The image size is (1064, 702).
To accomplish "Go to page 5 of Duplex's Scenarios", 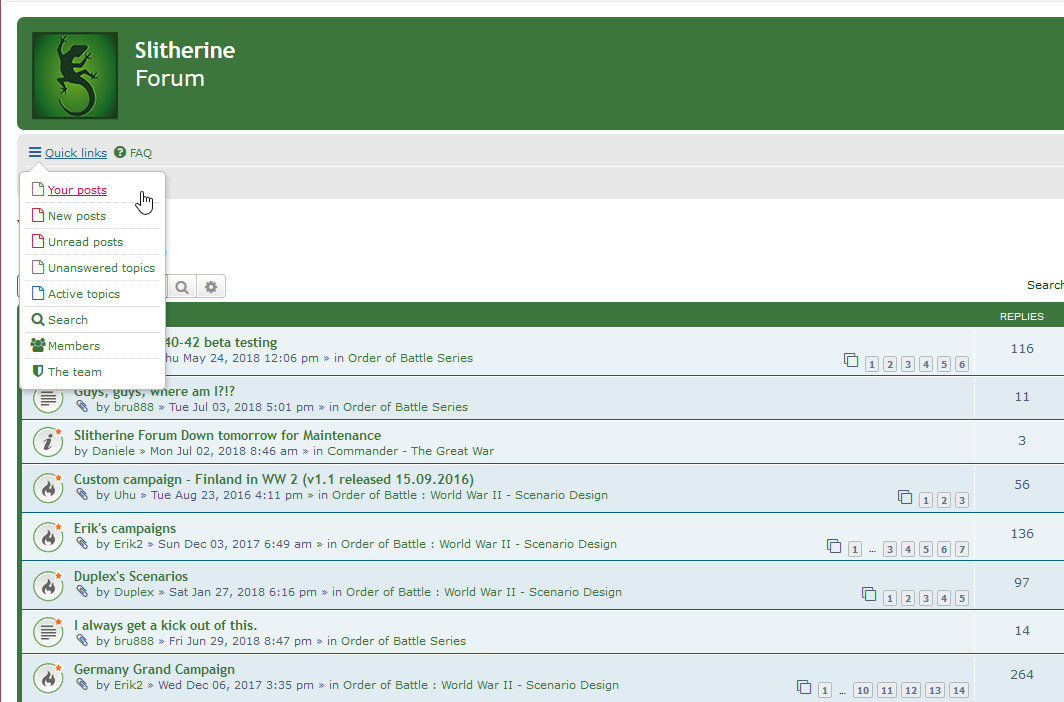I will (962, 598).
